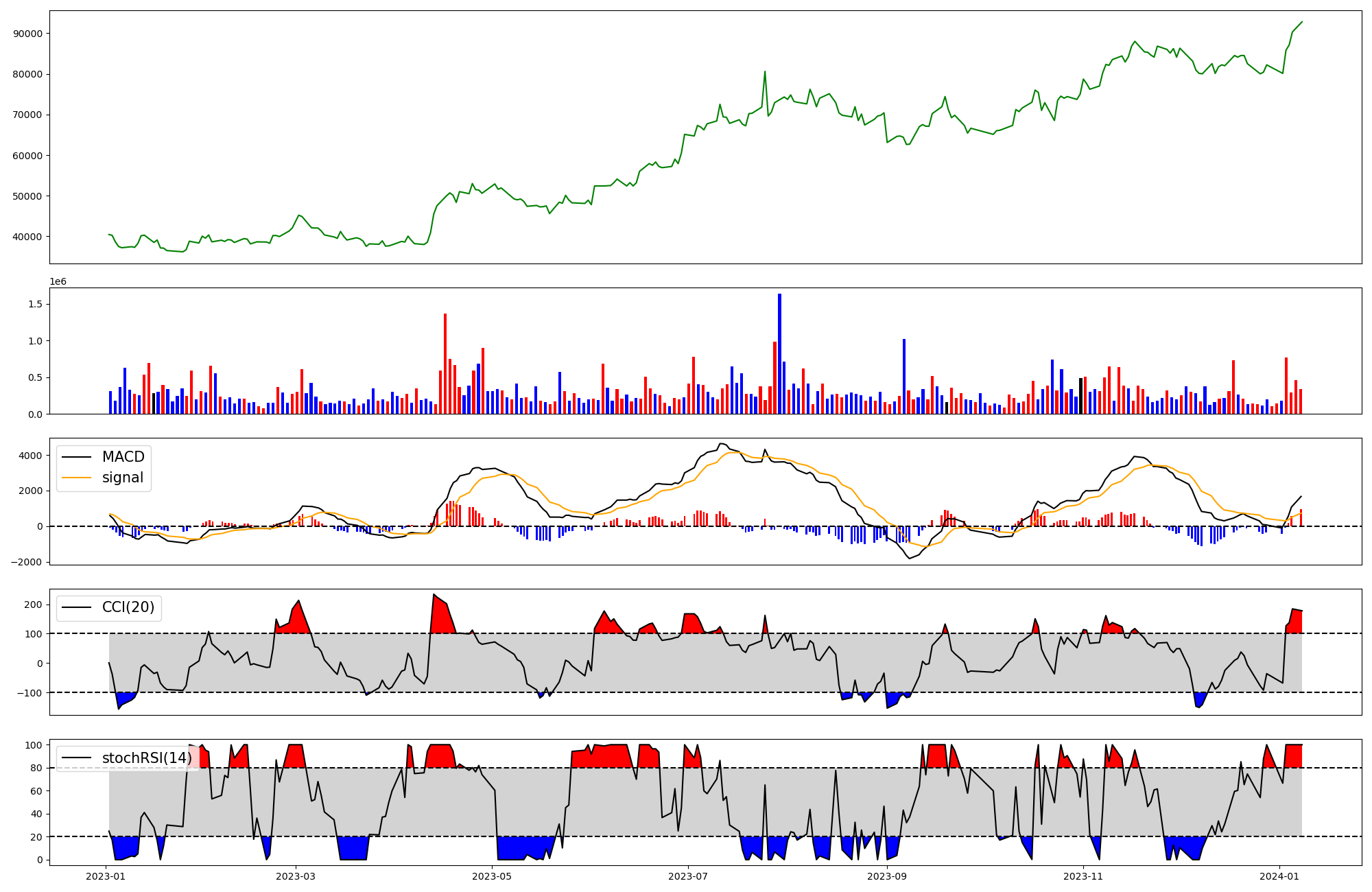This screenshot has height=892, width=1372.
Task: Click the 90000 price axis tick label
Action: point(28,34)
